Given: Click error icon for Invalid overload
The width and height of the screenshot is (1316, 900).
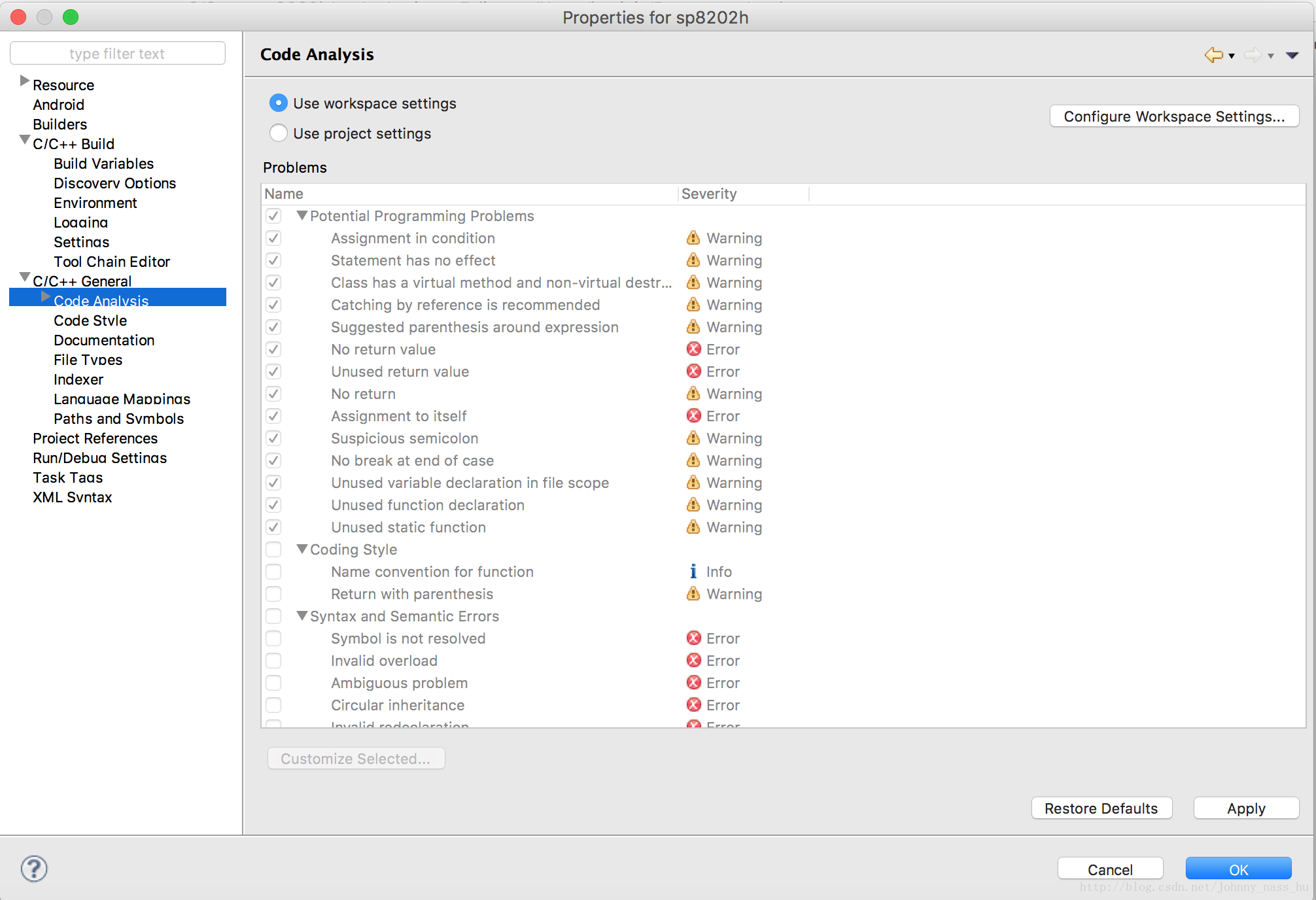Looking at the screenshot, I should click(693, 661).
